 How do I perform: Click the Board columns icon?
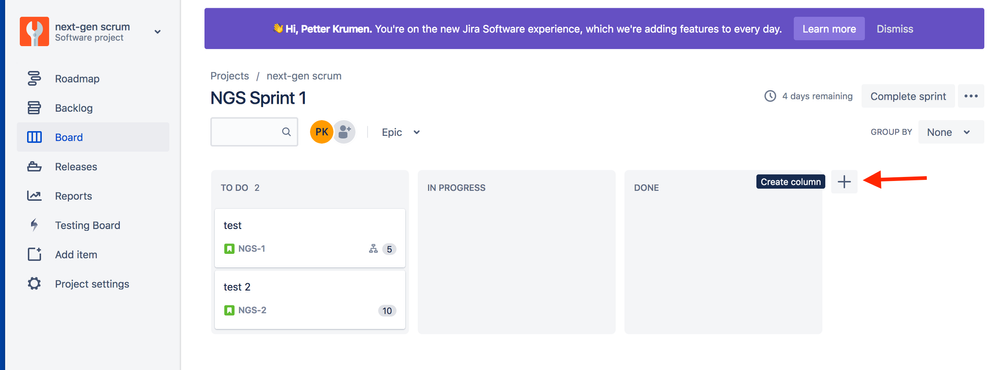tap(34, 137)
